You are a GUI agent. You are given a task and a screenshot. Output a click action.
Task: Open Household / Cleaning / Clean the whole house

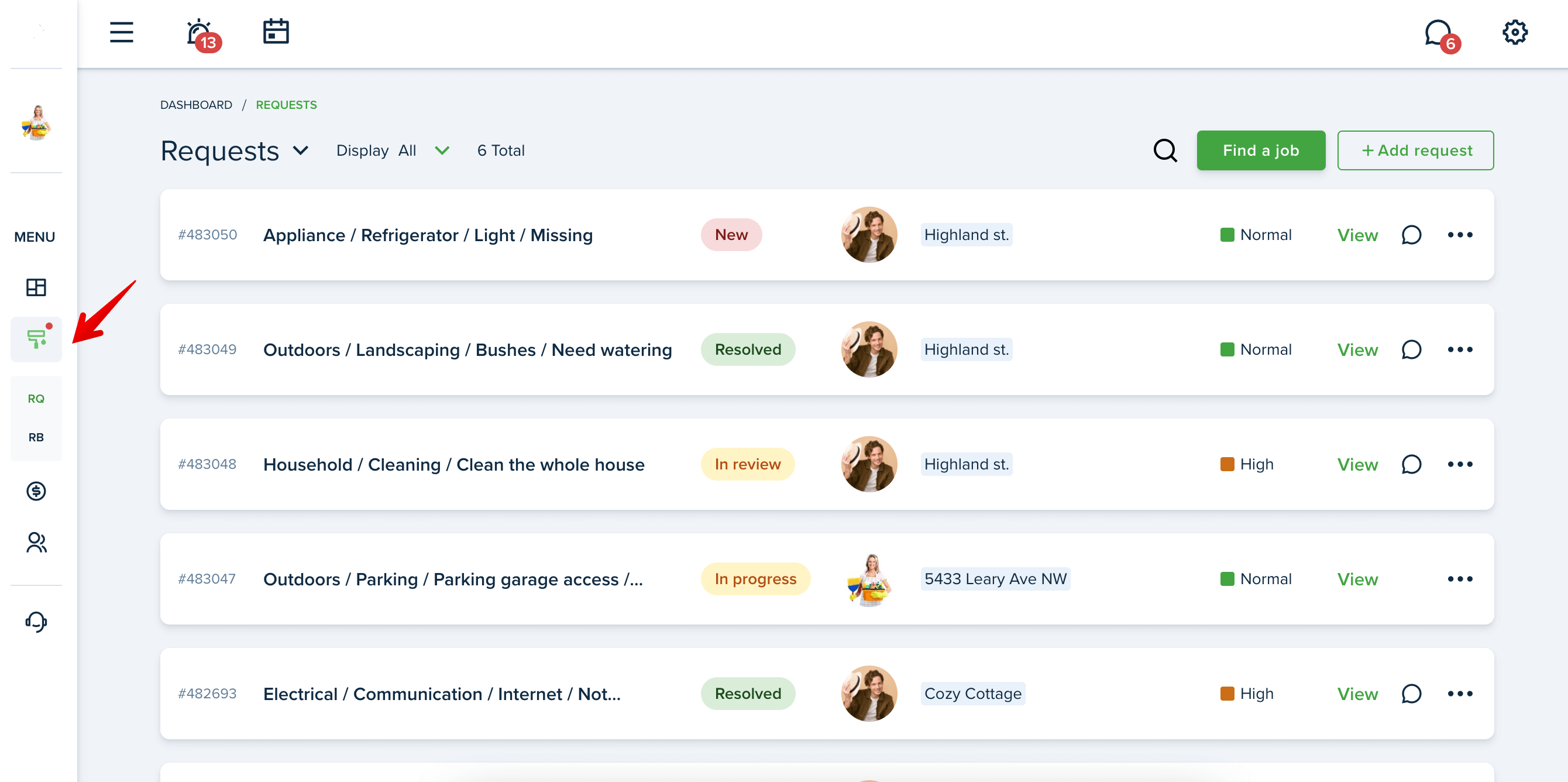(x=453, y=464)
